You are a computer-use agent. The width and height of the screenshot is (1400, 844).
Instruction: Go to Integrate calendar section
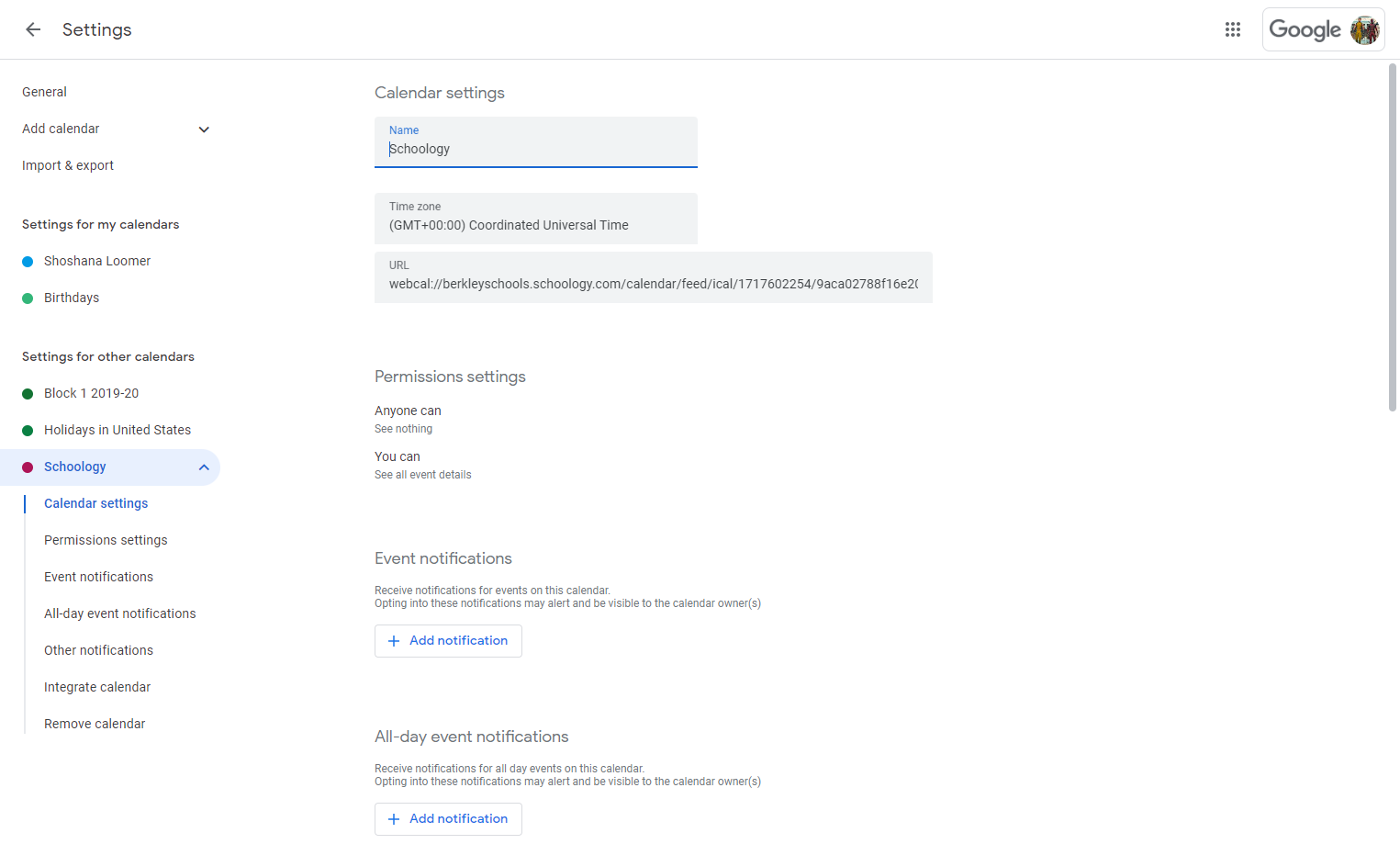97,687
